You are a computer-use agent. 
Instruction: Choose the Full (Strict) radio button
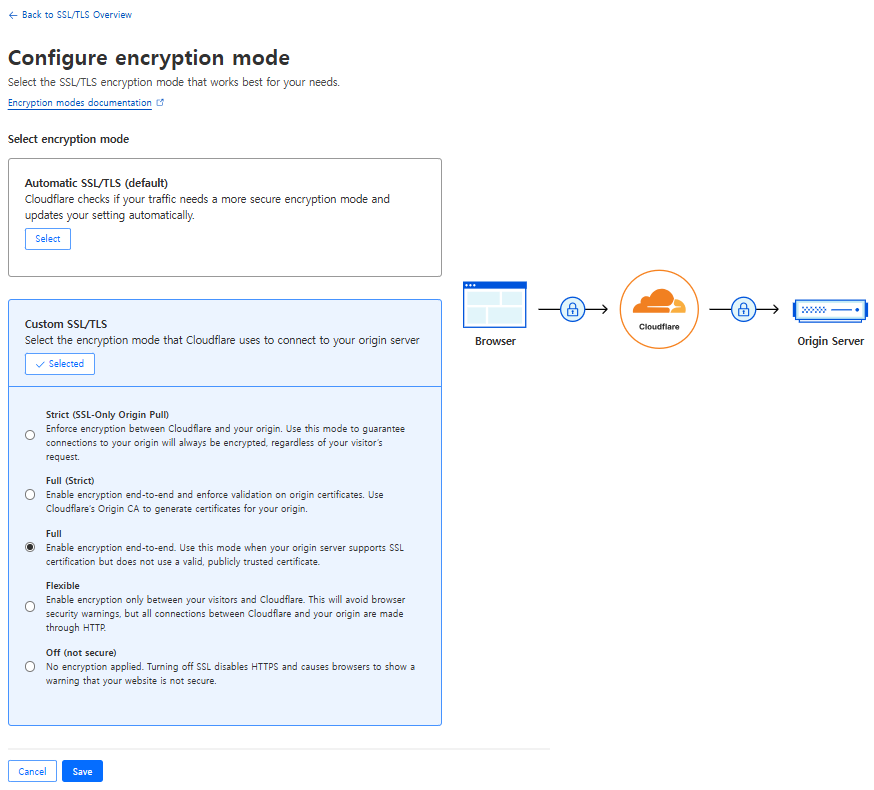point(30,494)
